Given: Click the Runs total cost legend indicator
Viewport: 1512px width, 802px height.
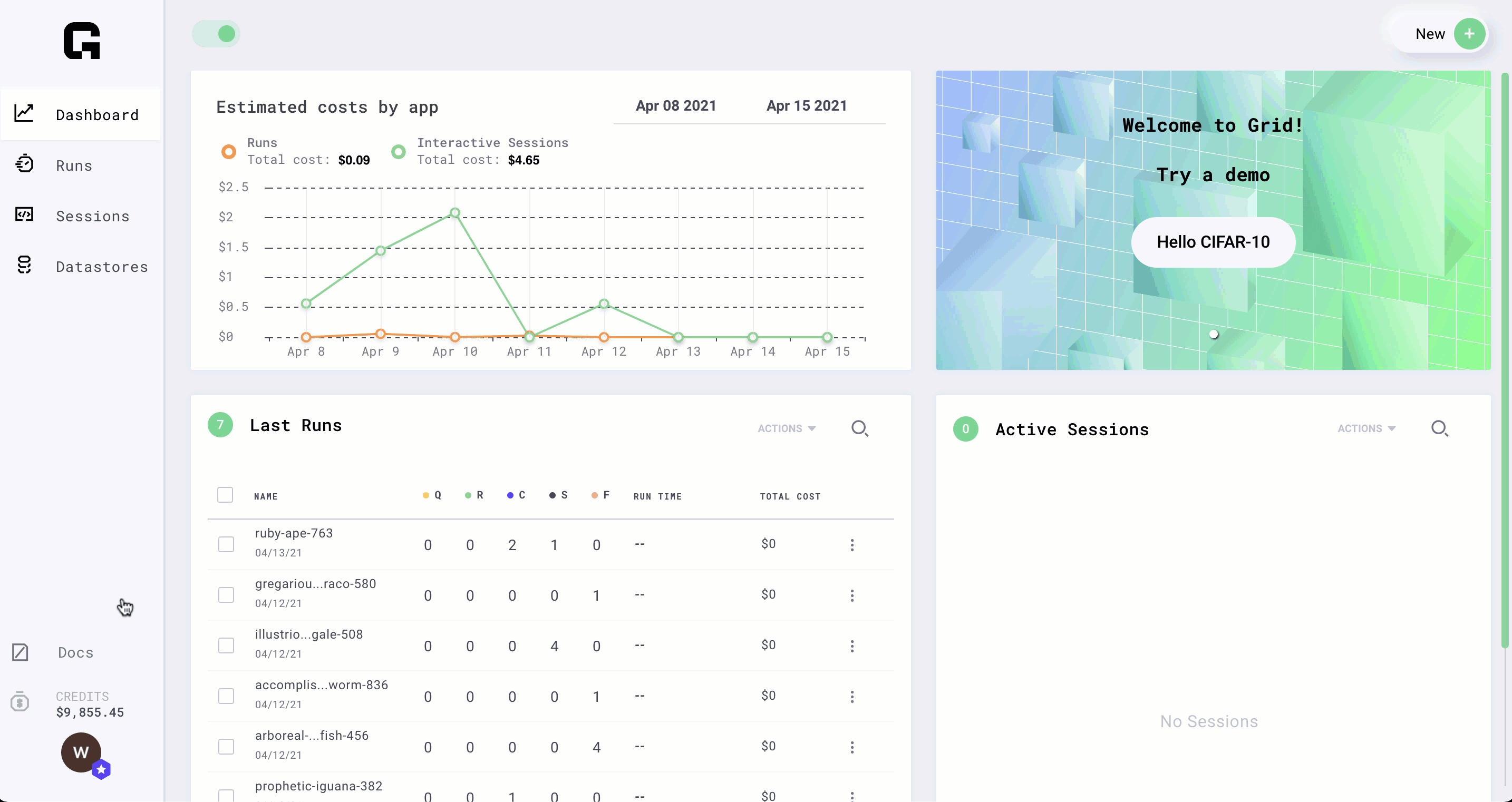Looking at the screenshot, I should pos(228,151).
